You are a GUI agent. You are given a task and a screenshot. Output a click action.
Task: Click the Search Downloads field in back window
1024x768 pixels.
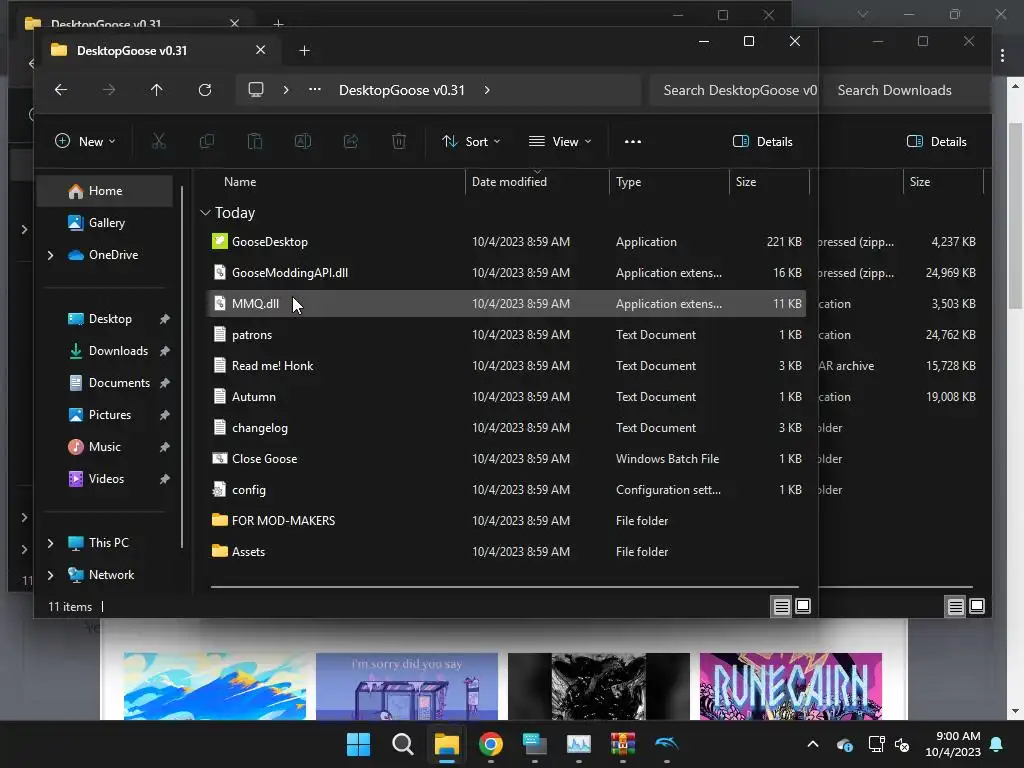click(x=906, y=90)
